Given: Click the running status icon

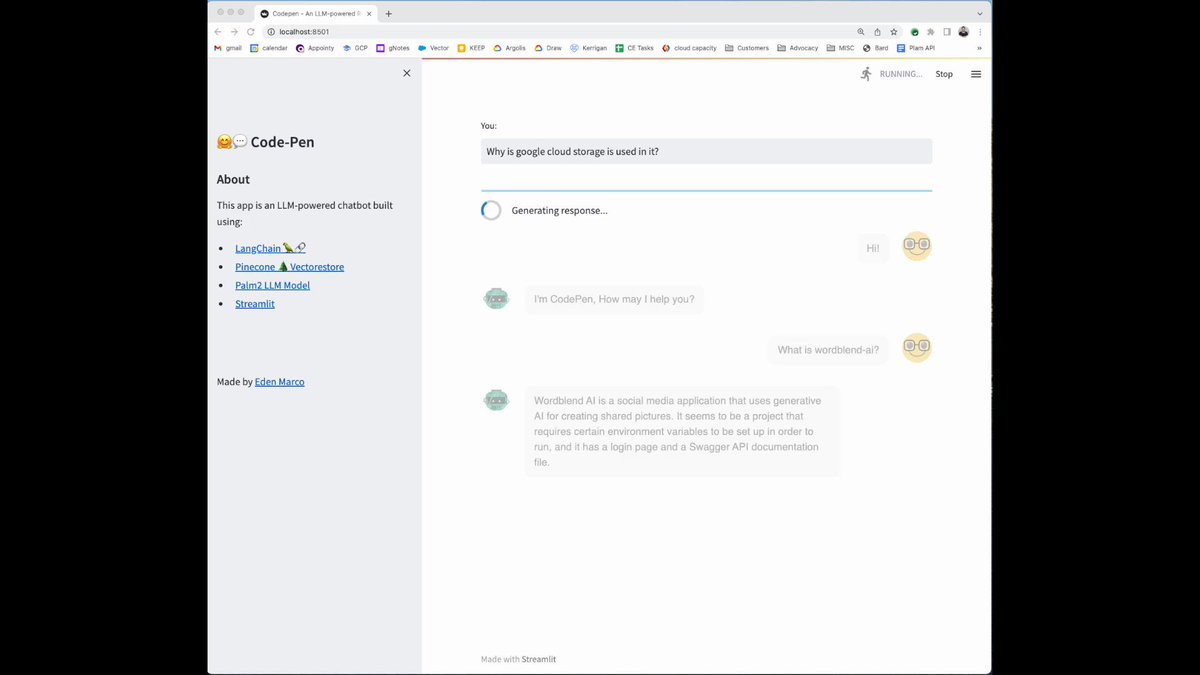Looking at the screenshot, I should coord(866,74).
